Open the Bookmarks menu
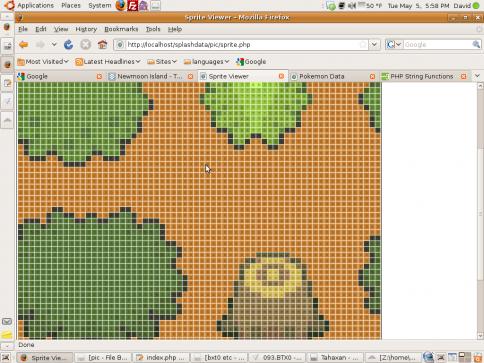 pyautogui.click(x=121, y=29)
